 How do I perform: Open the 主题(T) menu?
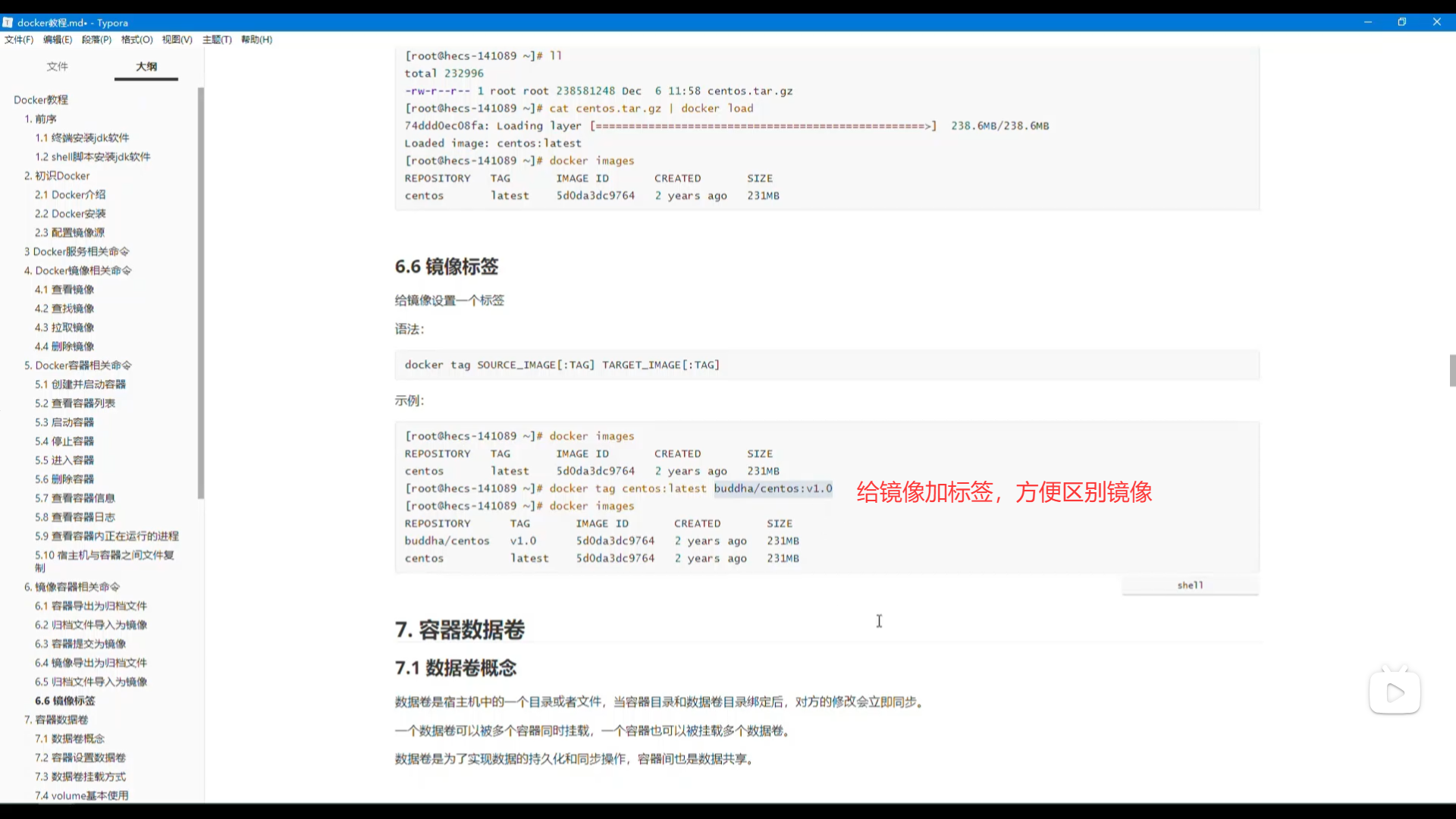[x=217, y=39]
